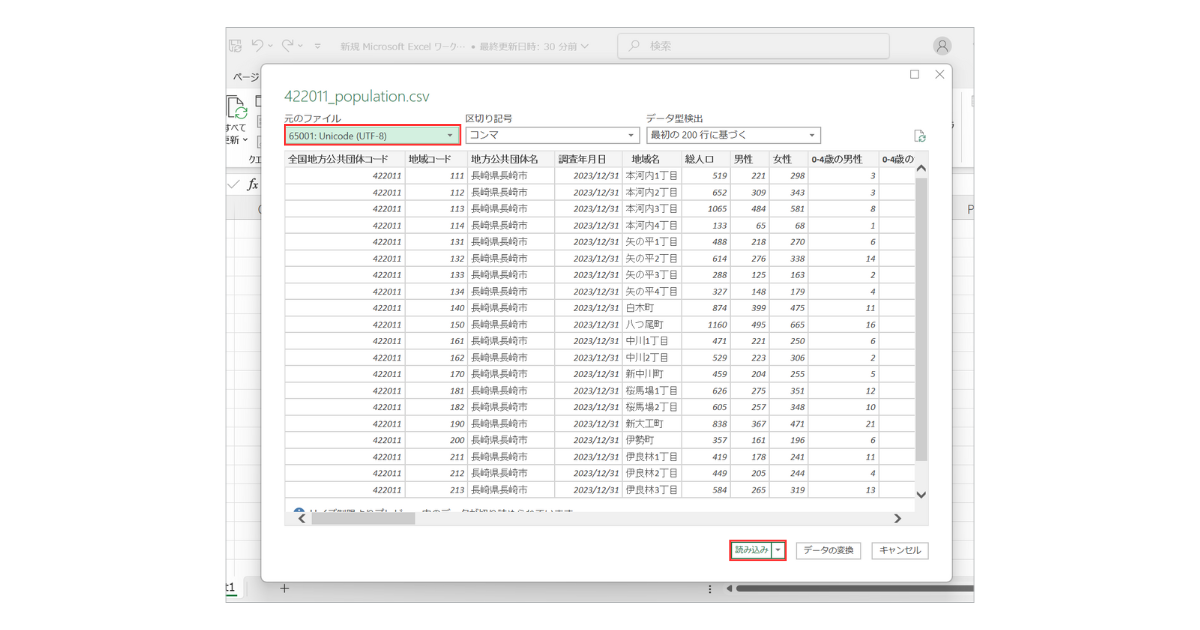Open the 読み込み split-button arrow

tap(778, 550)
